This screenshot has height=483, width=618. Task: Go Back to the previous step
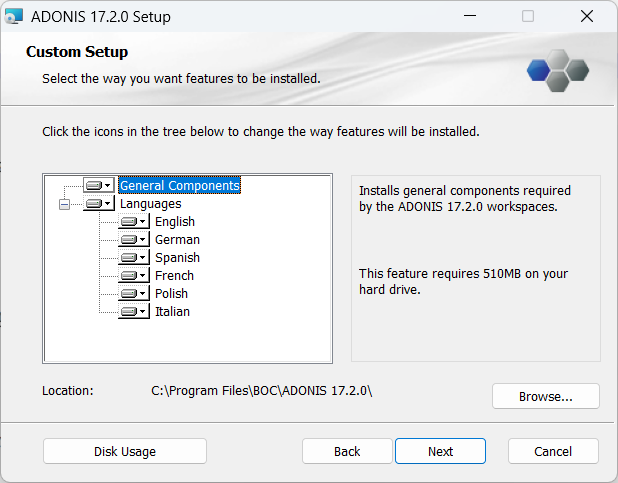pos(347,451)
